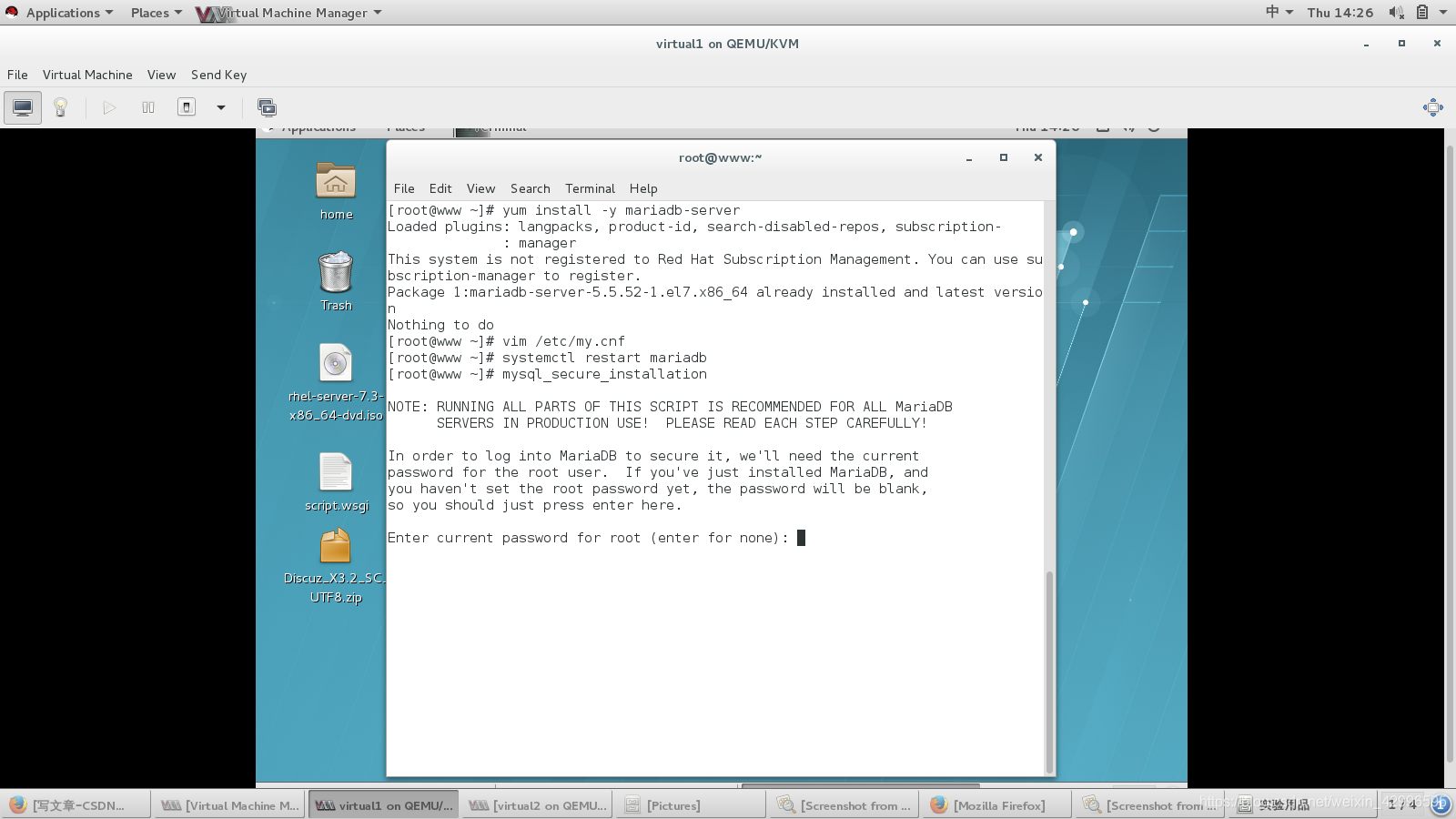This screenshot has height=819, width=1456.
Task: Switch guest display to fullscreen
Action: pyautogui.click(x=1432, y=107)
